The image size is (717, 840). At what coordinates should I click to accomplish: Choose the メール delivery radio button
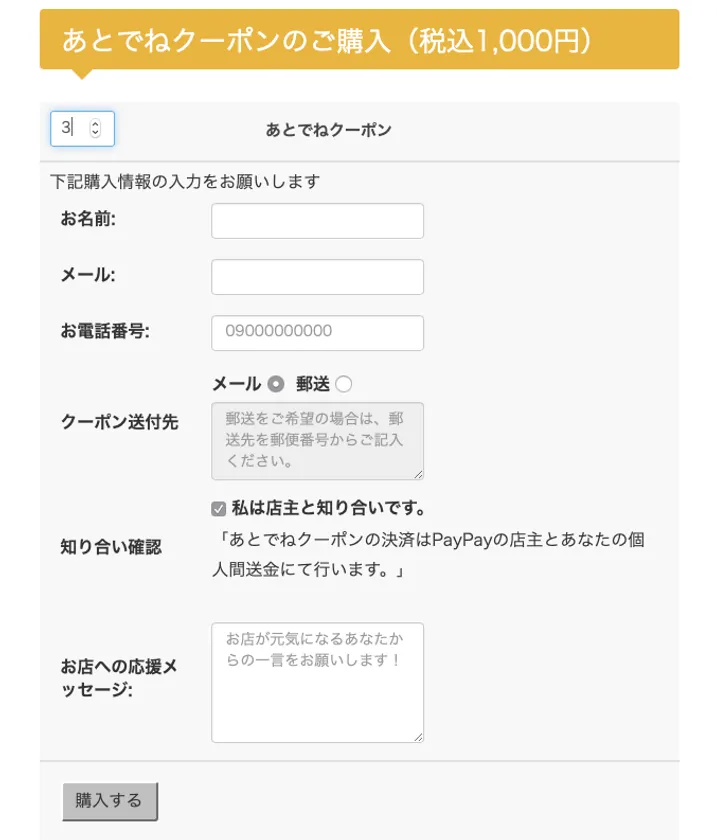pos(276,384)
